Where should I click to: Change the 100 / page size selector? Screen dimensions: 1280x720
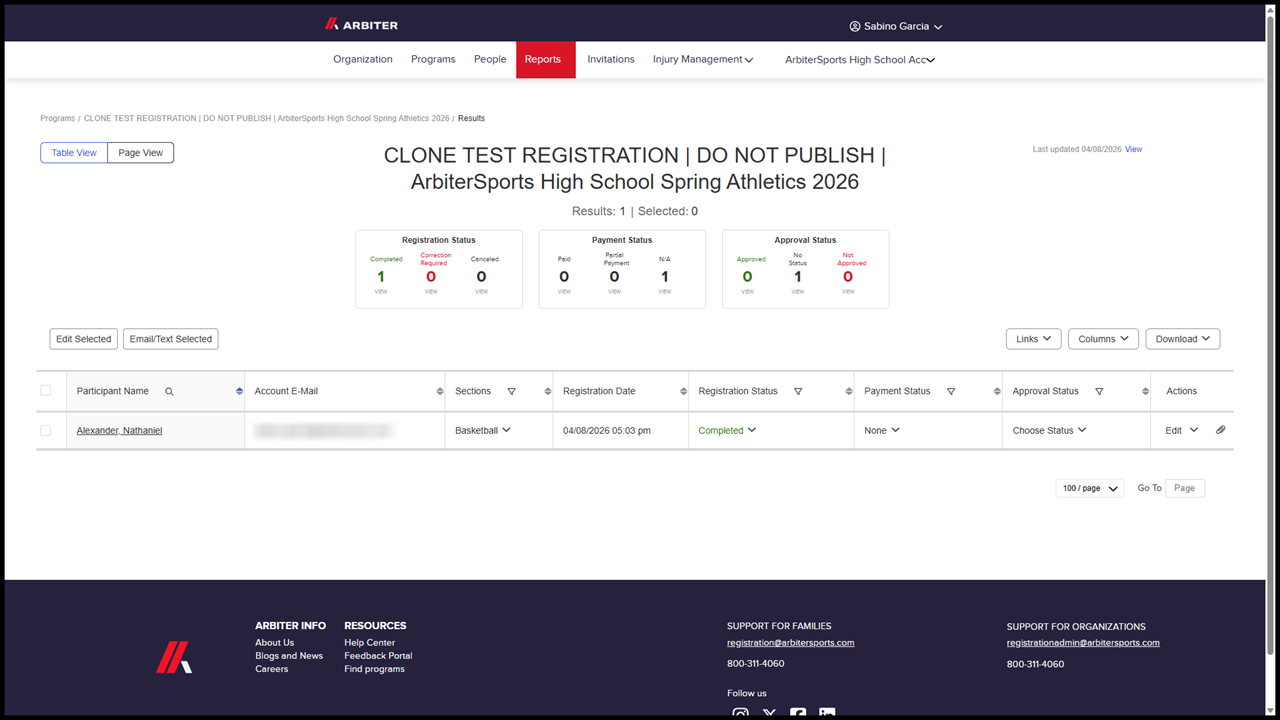point(1090,488)
